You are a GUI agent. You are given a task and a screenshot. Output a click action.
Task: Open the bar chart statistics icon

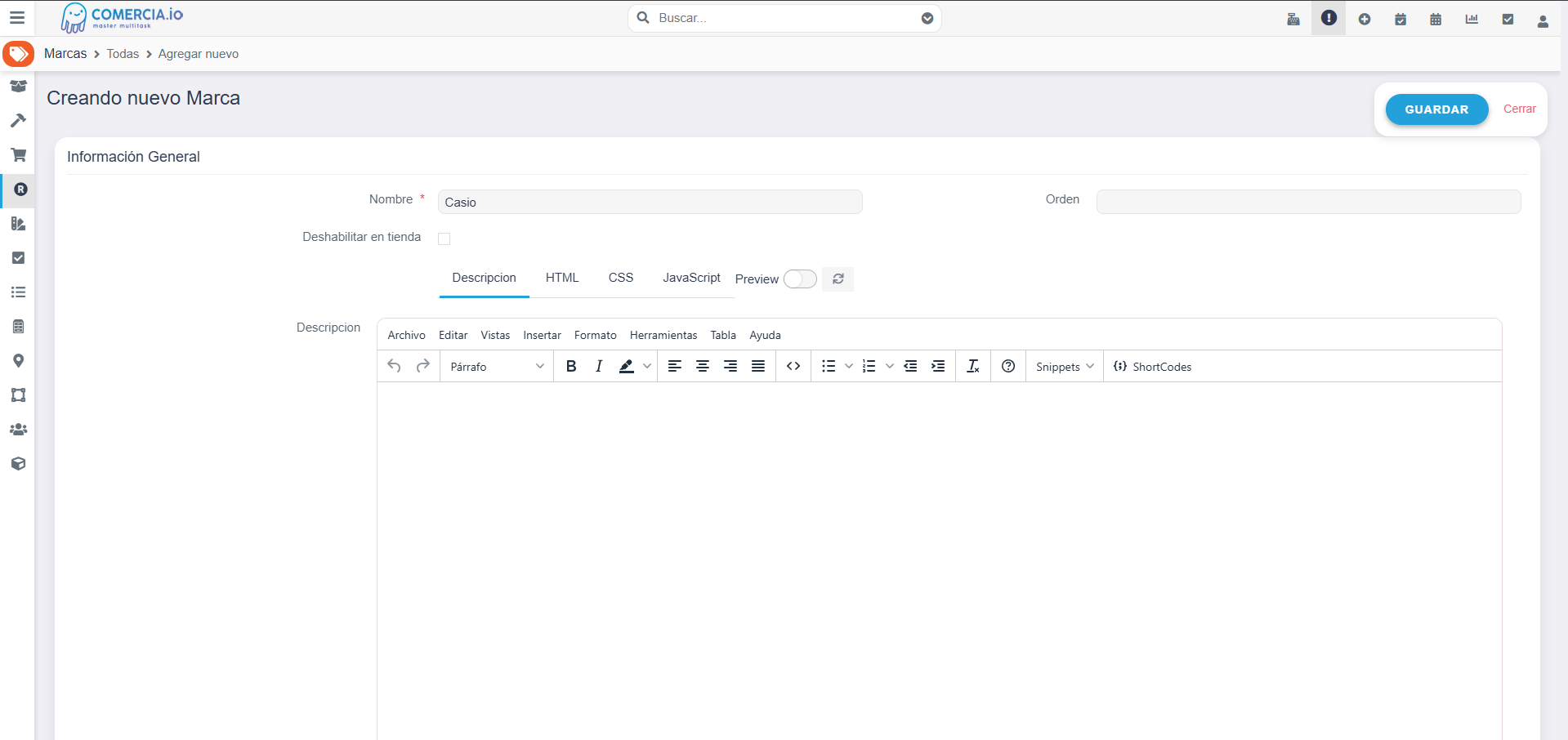click(x=1472, y=19)
